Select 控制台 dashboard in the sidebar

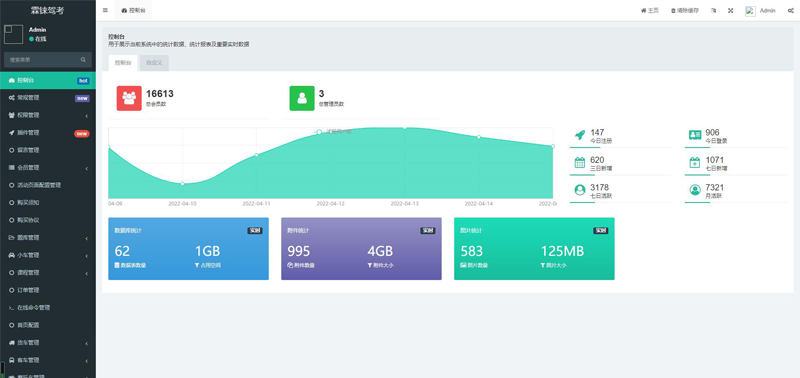pyautogui.click(x=48, y=80)
